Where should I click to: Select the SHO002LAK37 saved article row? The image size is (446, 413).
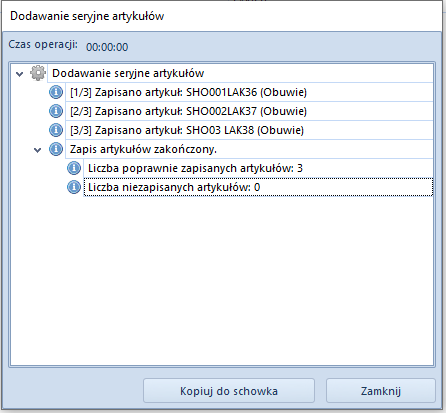click(x=249, y=111)
